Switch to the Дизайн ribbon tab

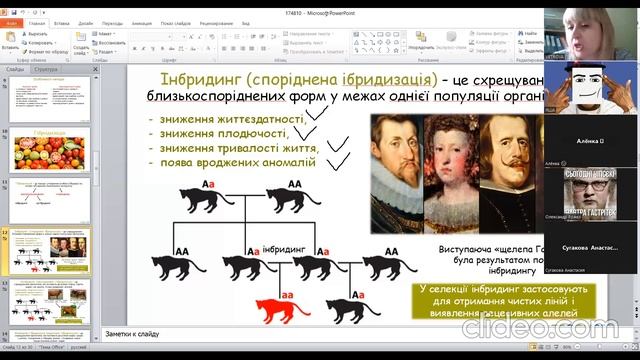pos(86,24)
